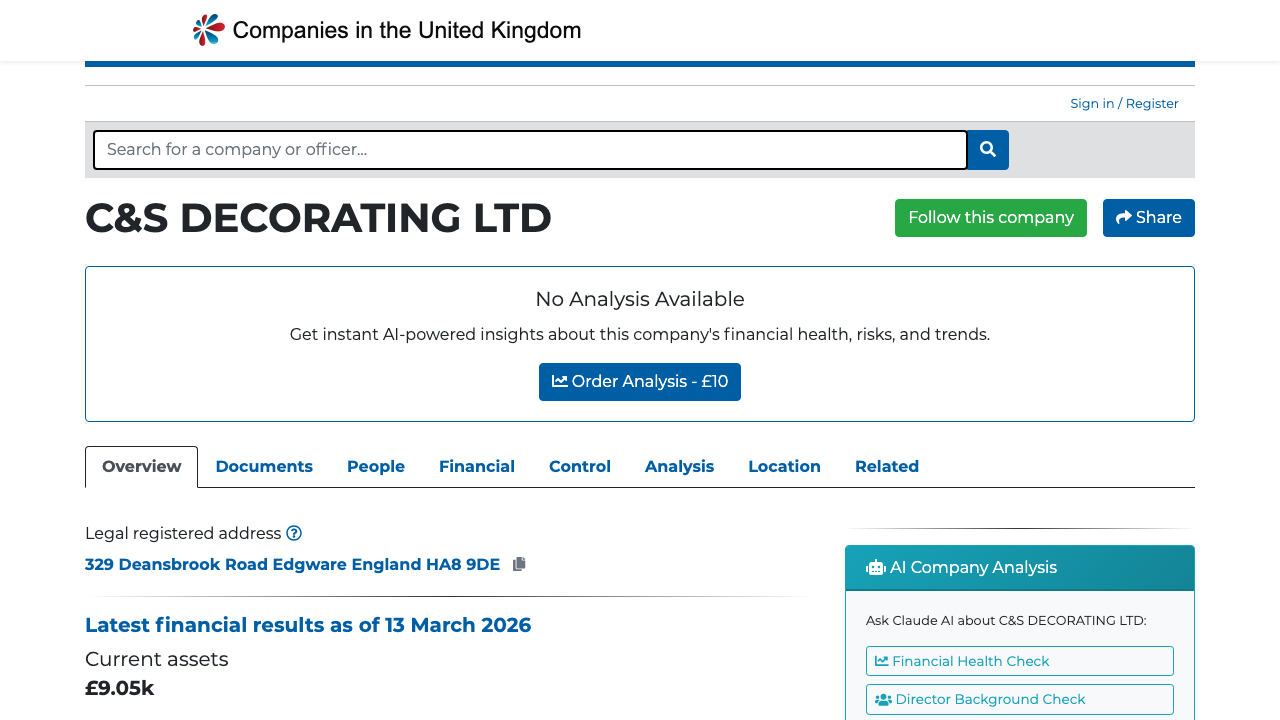Open the Sign in / Register link
The image size is (1280, 720).
pos(1124,104)
